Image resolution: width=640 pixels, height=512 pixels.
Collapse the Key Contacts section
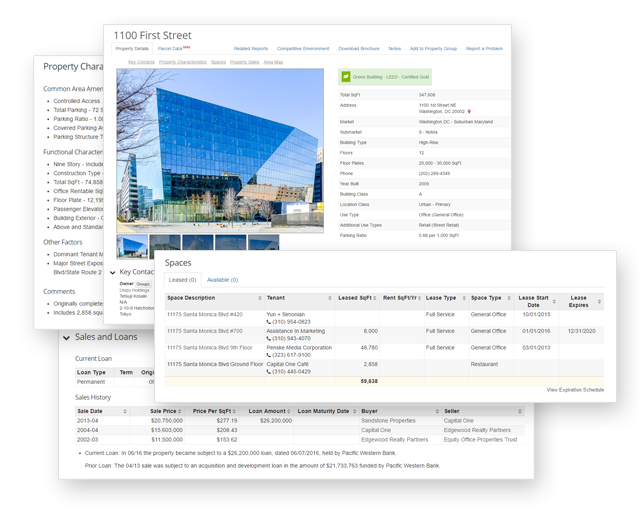click(111, 272)
